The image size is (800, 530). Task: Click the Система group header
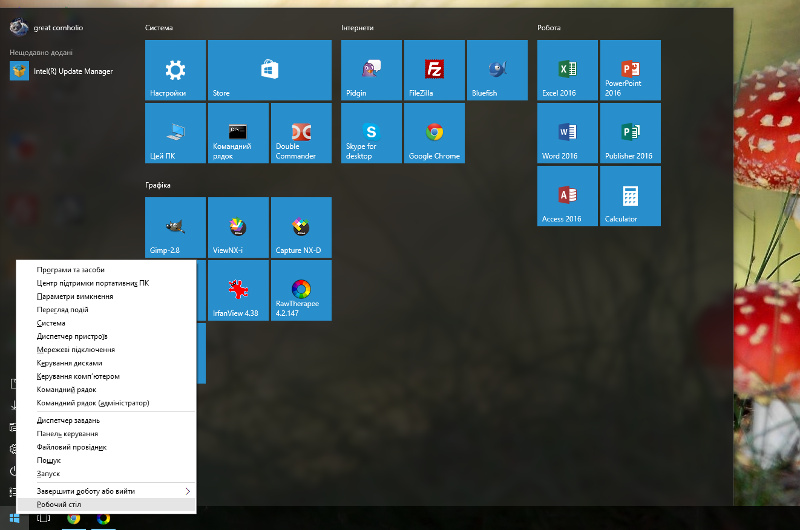(x=159, y=28)
